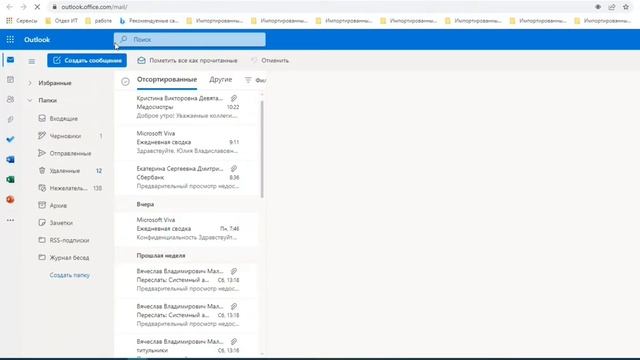Open People contacts in the left rail
Screen dimensions: 640x360
(11, 99)
